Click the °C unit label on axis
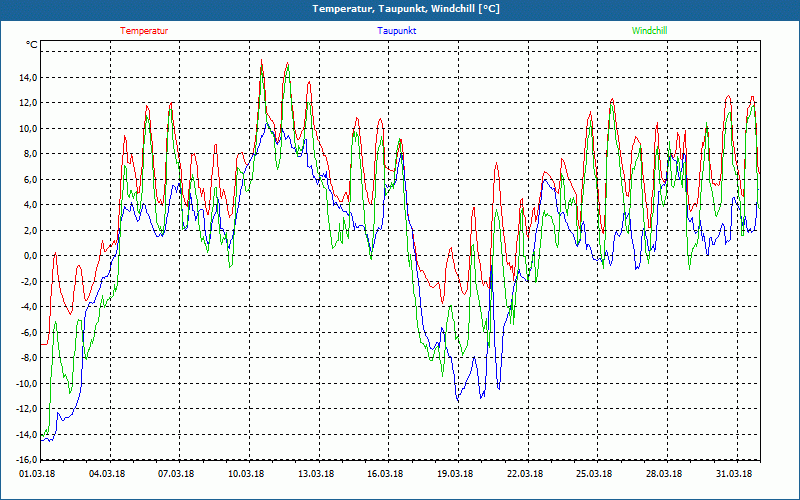Viewport: 800px width, 500px height. (32, 45)
